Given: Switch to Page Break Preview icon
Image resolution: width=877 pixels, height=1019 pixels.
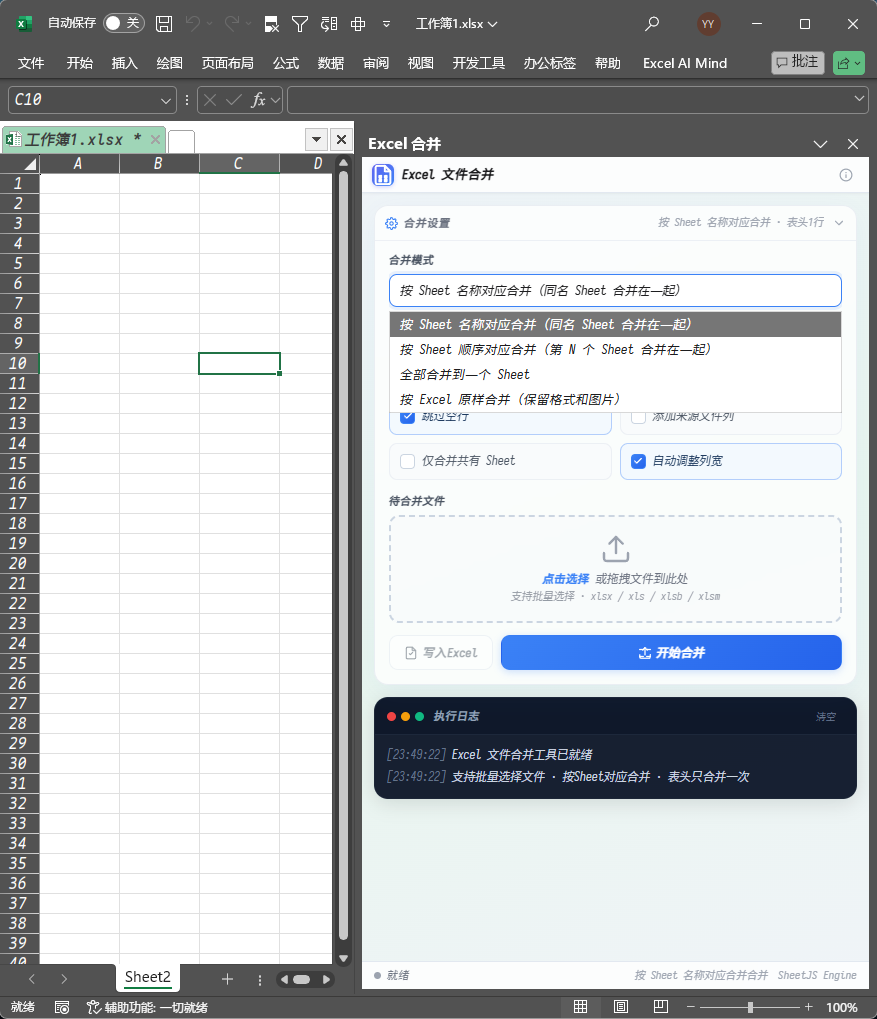Looking at the screenshot, I should click(661, 1007).
